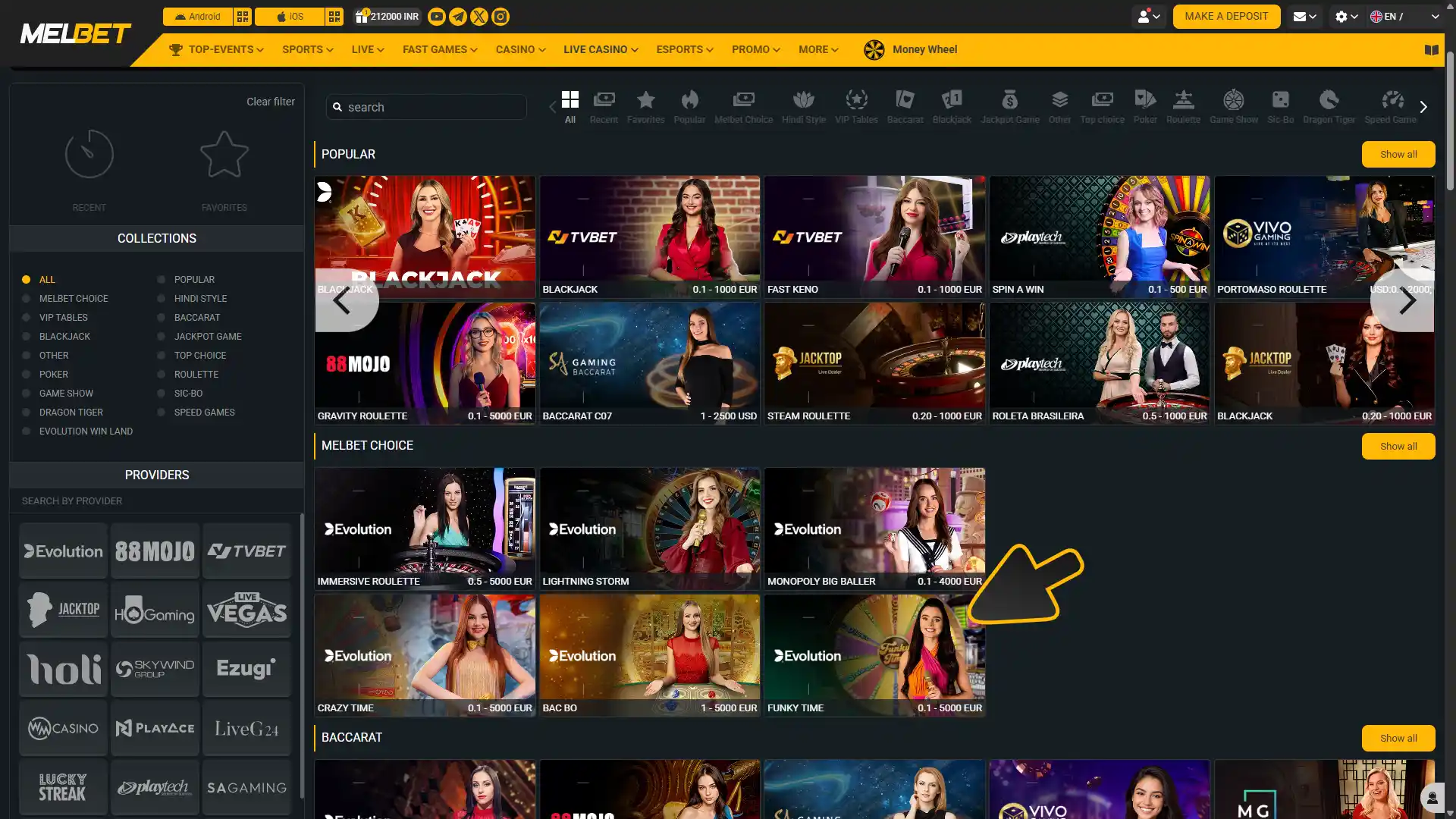Click the providers list scrollbar
Image resolution: width=1456 pixels, height=819 pixels.
pos(301,656)
